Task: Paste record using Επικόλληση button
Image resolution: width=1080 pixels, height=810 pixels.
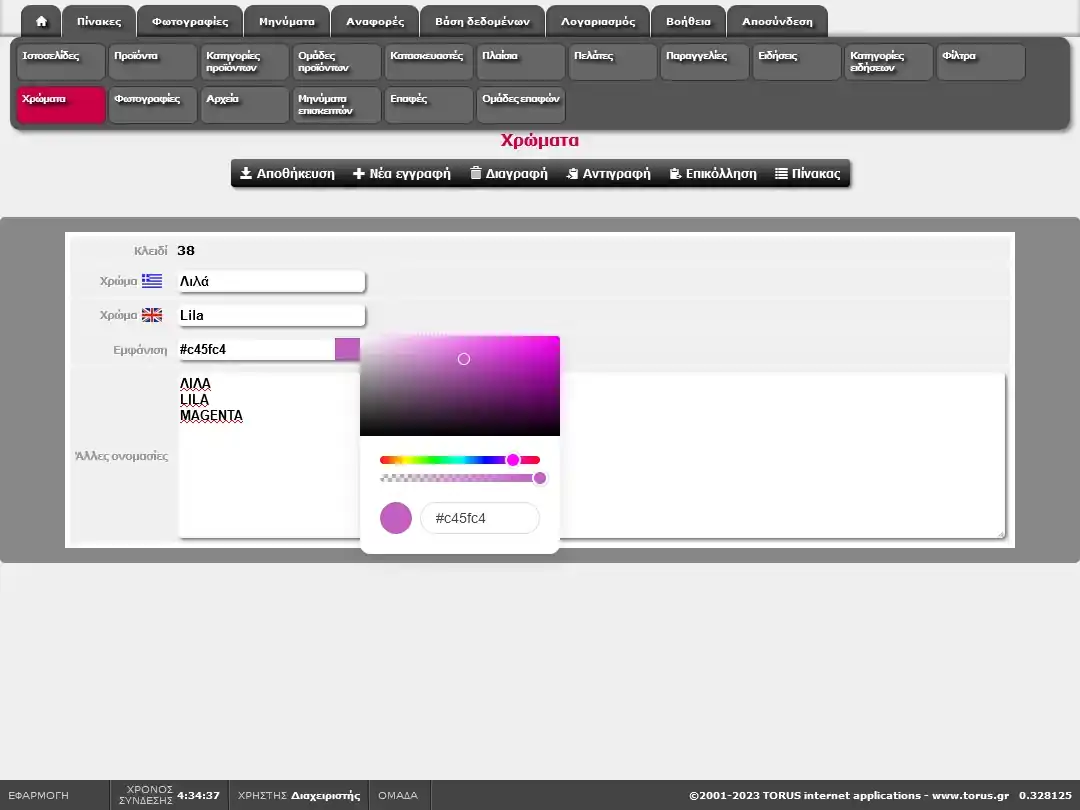Action: 713,173
